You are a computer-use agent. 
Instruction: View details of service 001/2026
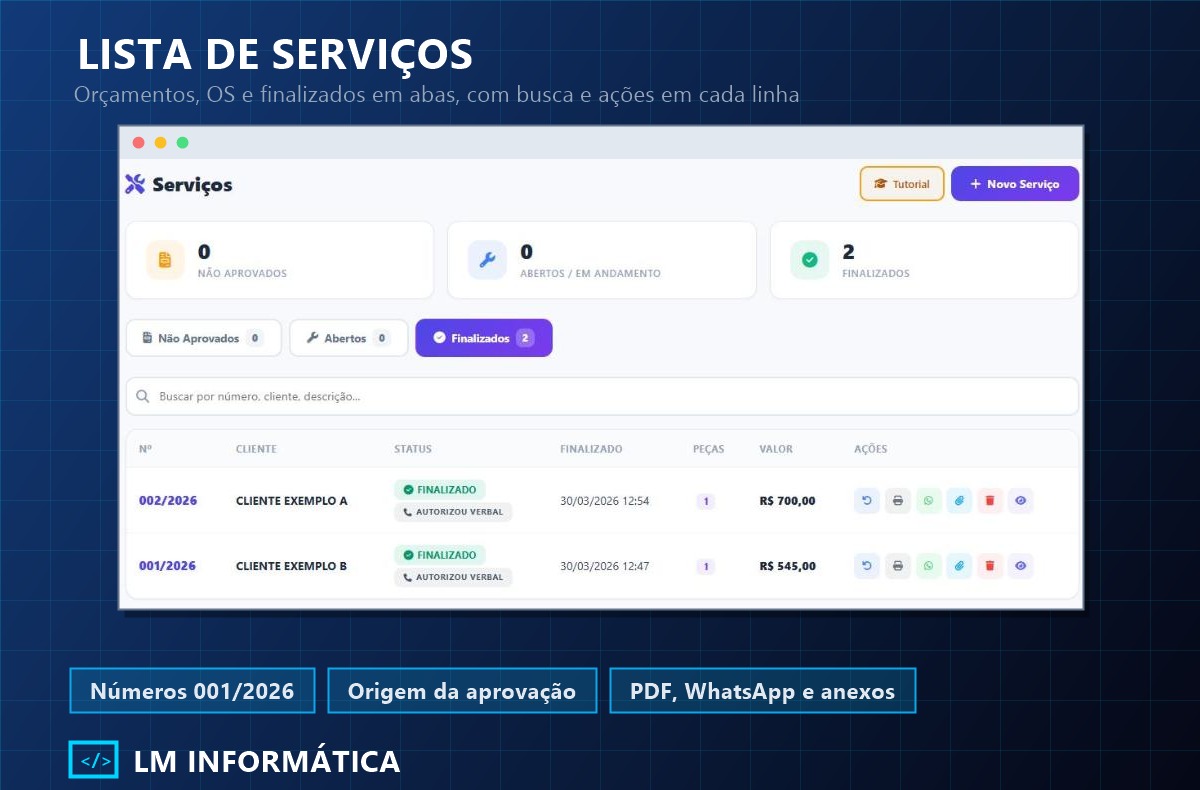(x=1021, y=566)
